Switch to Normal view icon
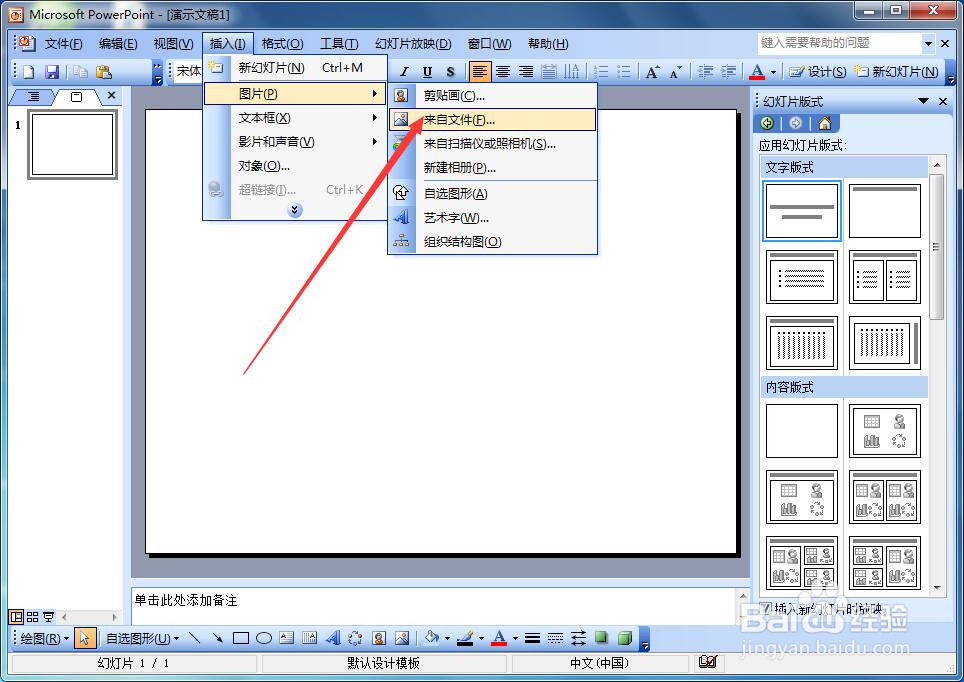 [17, 616]
